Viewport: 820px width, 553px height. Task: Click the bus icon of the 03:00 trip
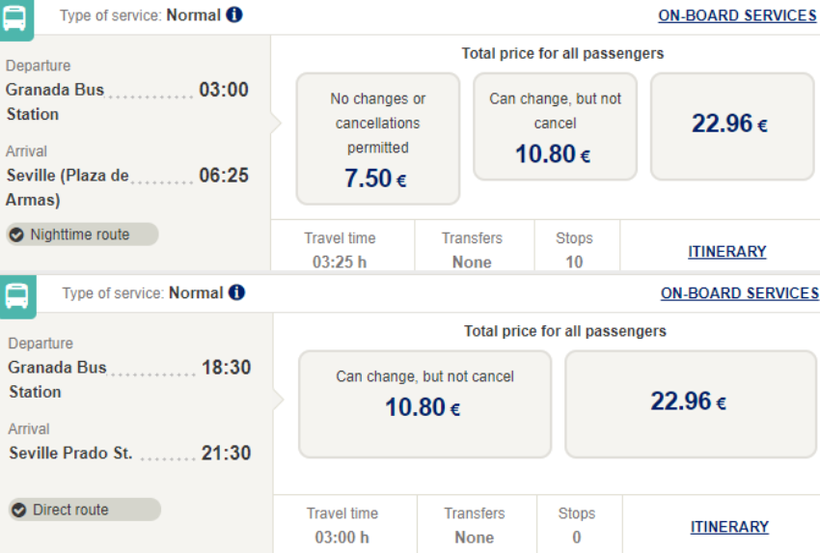coord(15,17)
